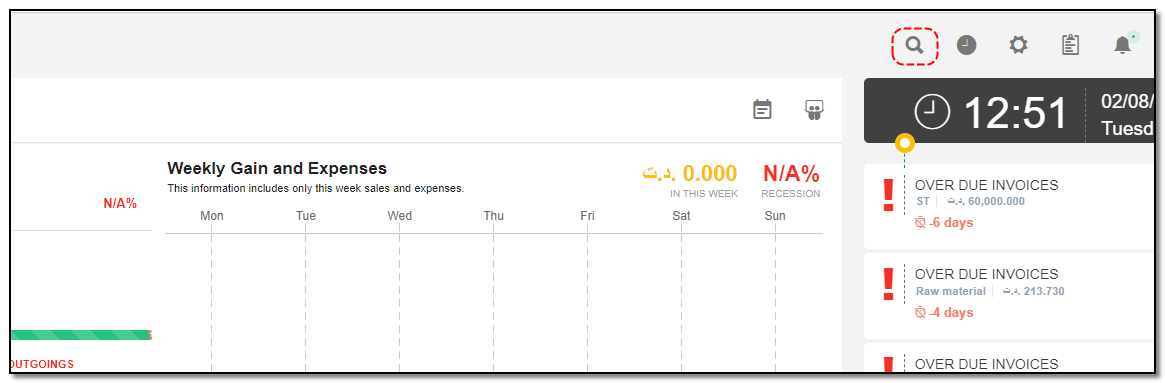The image size is (1165, 383).
Task: Select the Wed column in weekly chart
Action: [x=400, y=216]
